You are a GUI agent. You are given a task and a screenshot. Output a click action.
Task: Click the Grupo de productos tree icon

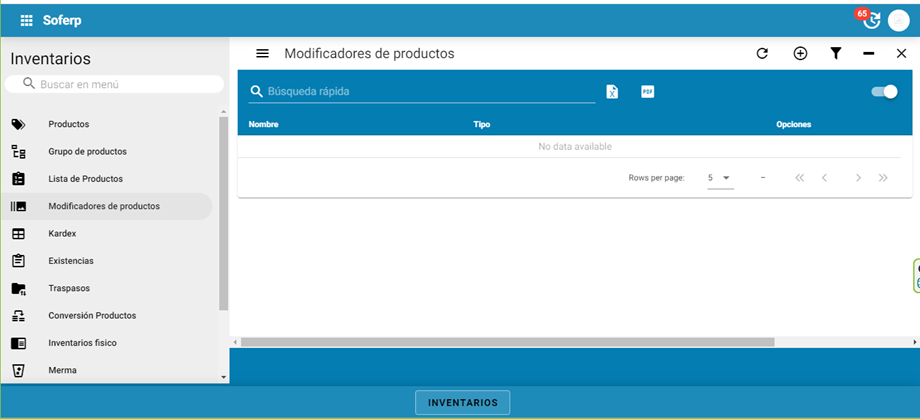point(19,151)
